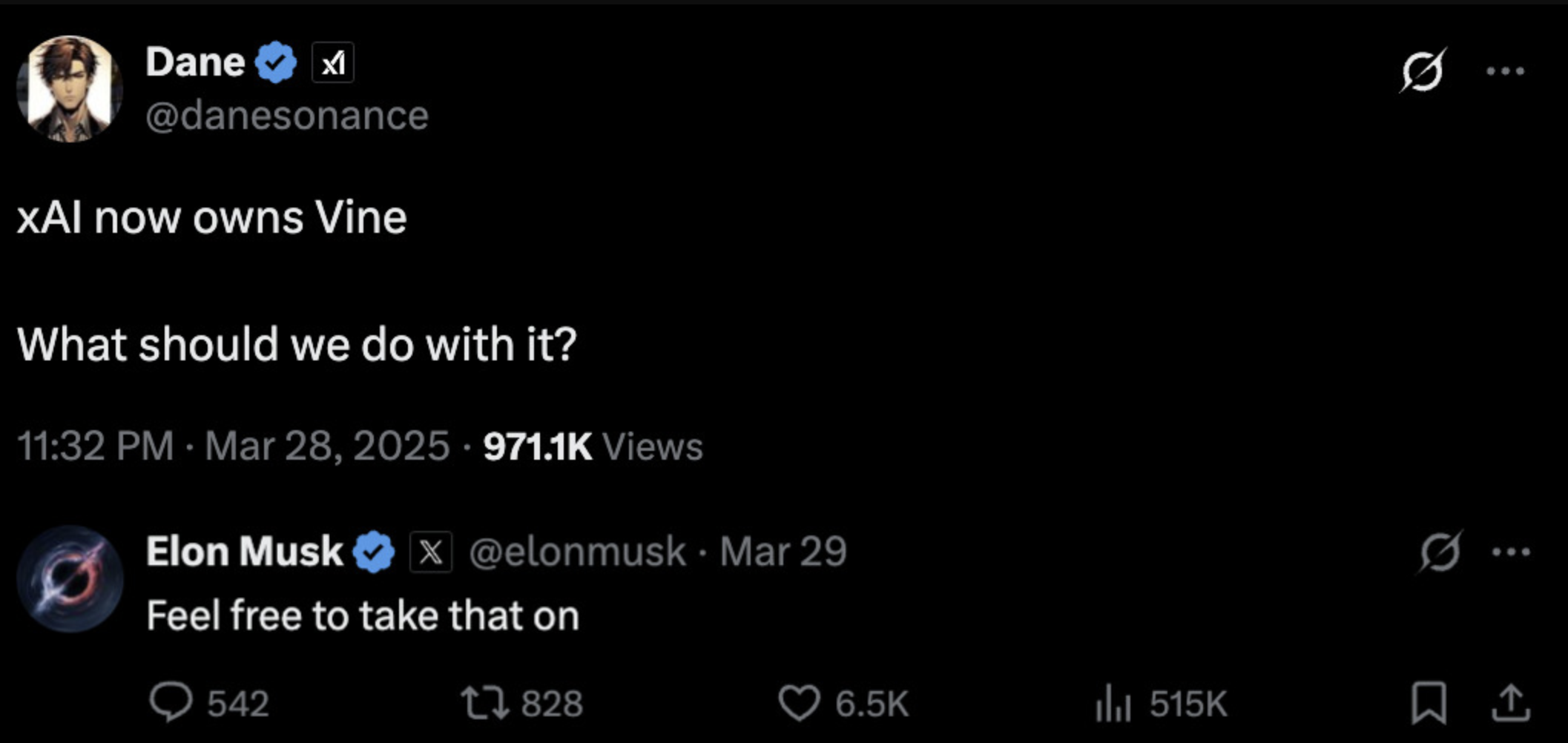Click Elon Musk's blue verified checkmark

coord(374,552)
